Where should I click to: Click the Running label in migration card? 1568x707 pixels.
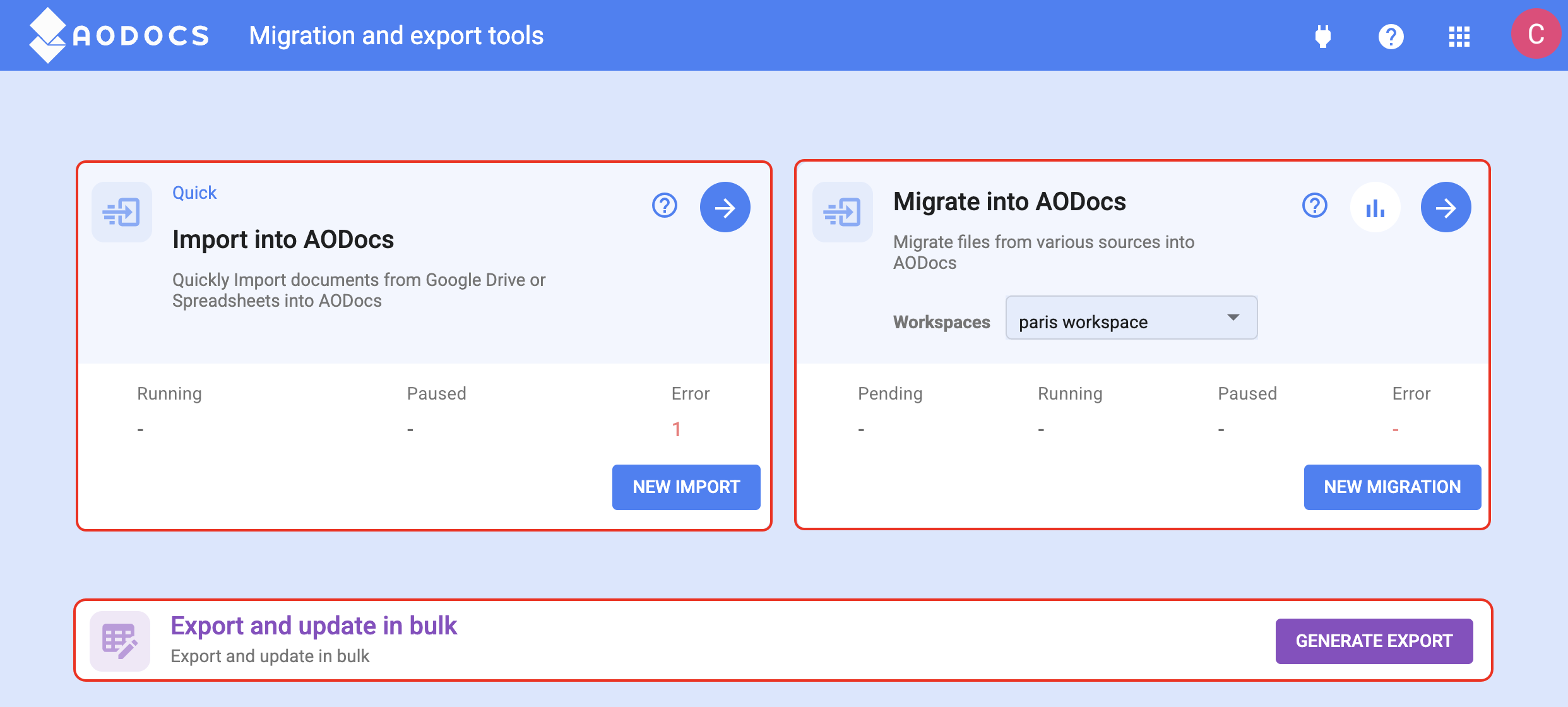pos(1070,394)
